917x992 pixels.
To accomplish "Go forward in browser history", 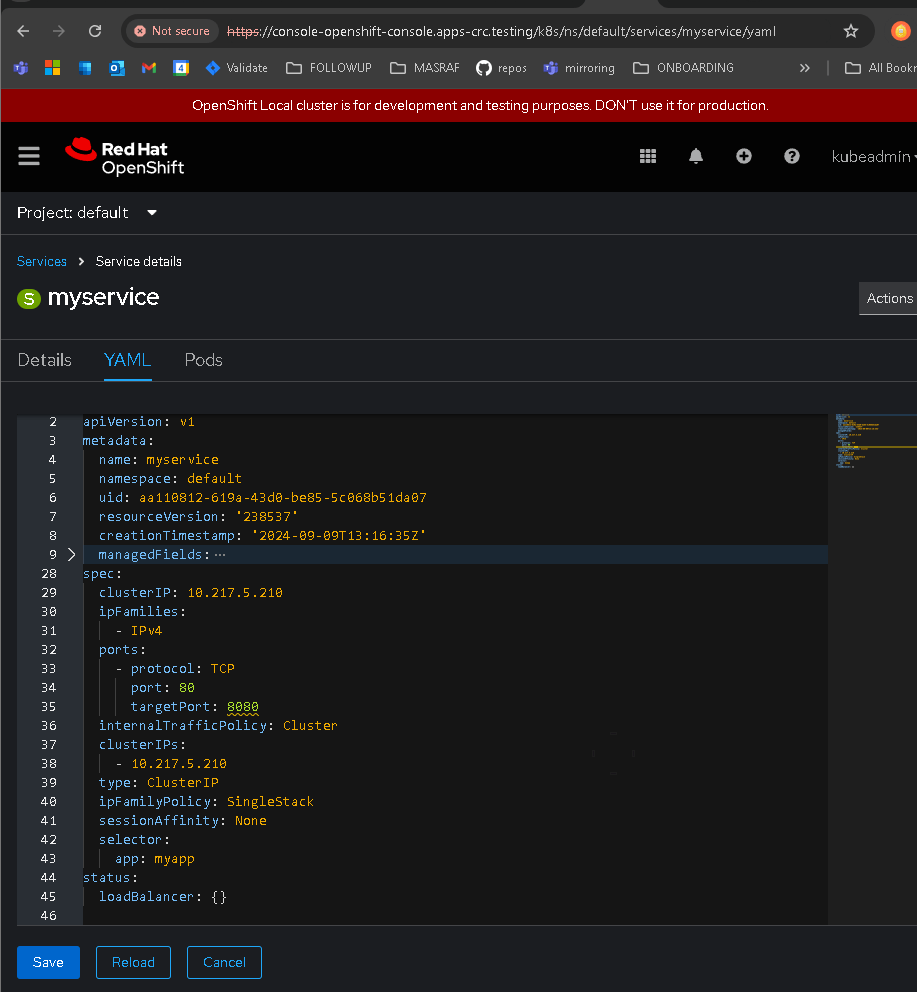I will [59, 31].
